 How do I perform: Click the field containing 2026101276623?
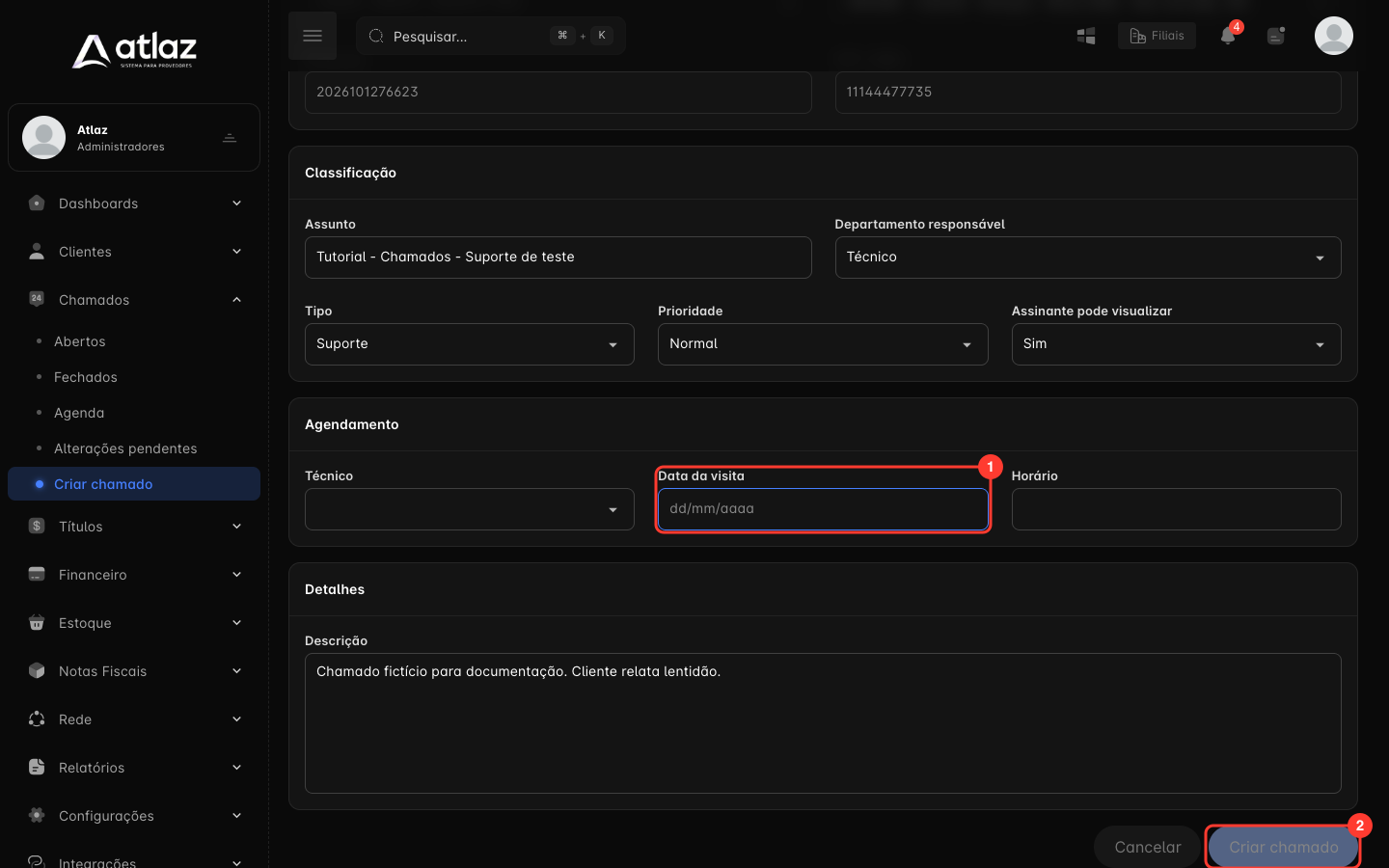[x=558, y=93]
